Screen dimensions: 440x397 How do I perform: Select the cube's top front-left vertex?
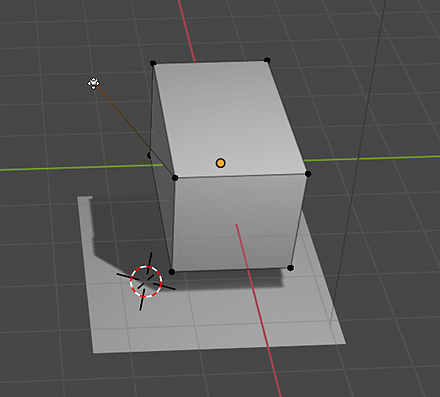click(175, 178)
